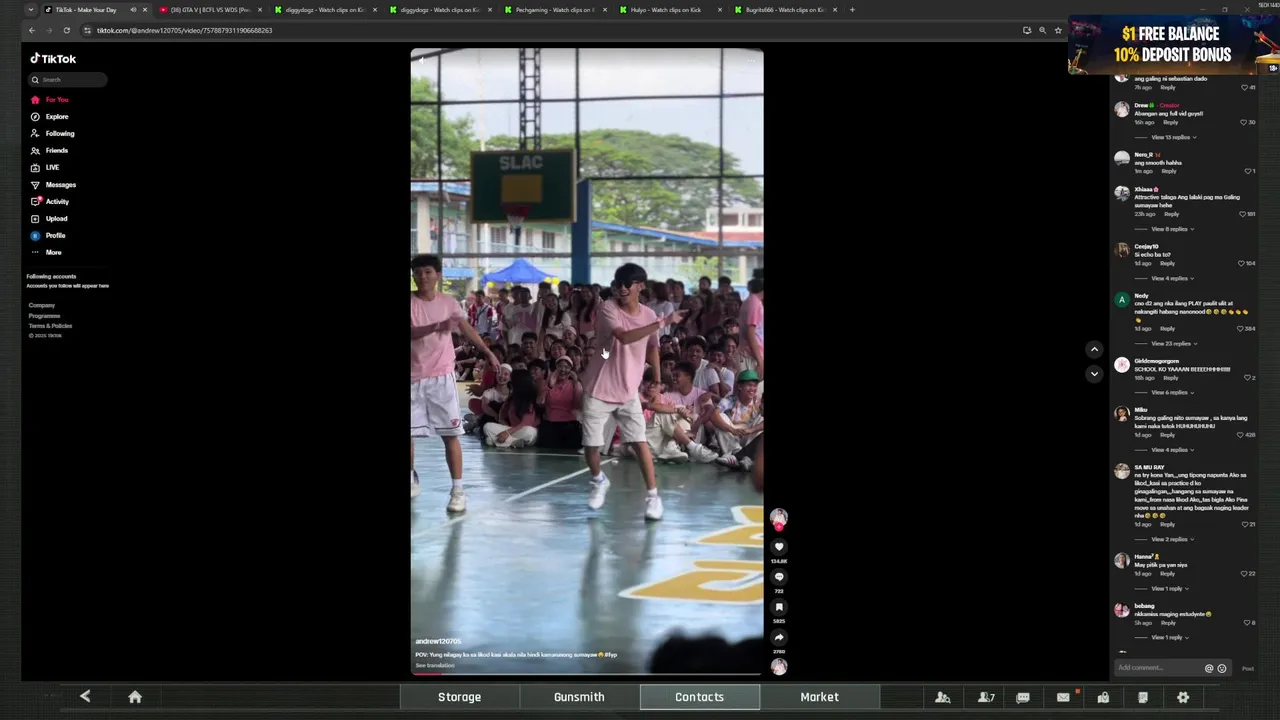Reload the page in browser
The width and height of the screenshot is (1280, 720).
point(67,30)
